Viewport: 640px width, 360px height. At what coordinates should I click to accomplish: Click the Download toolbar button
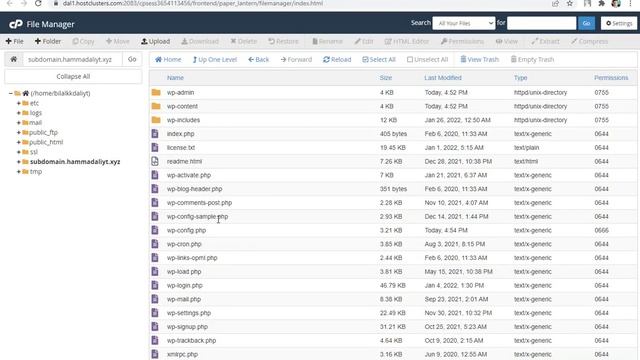tap(200, 41)
